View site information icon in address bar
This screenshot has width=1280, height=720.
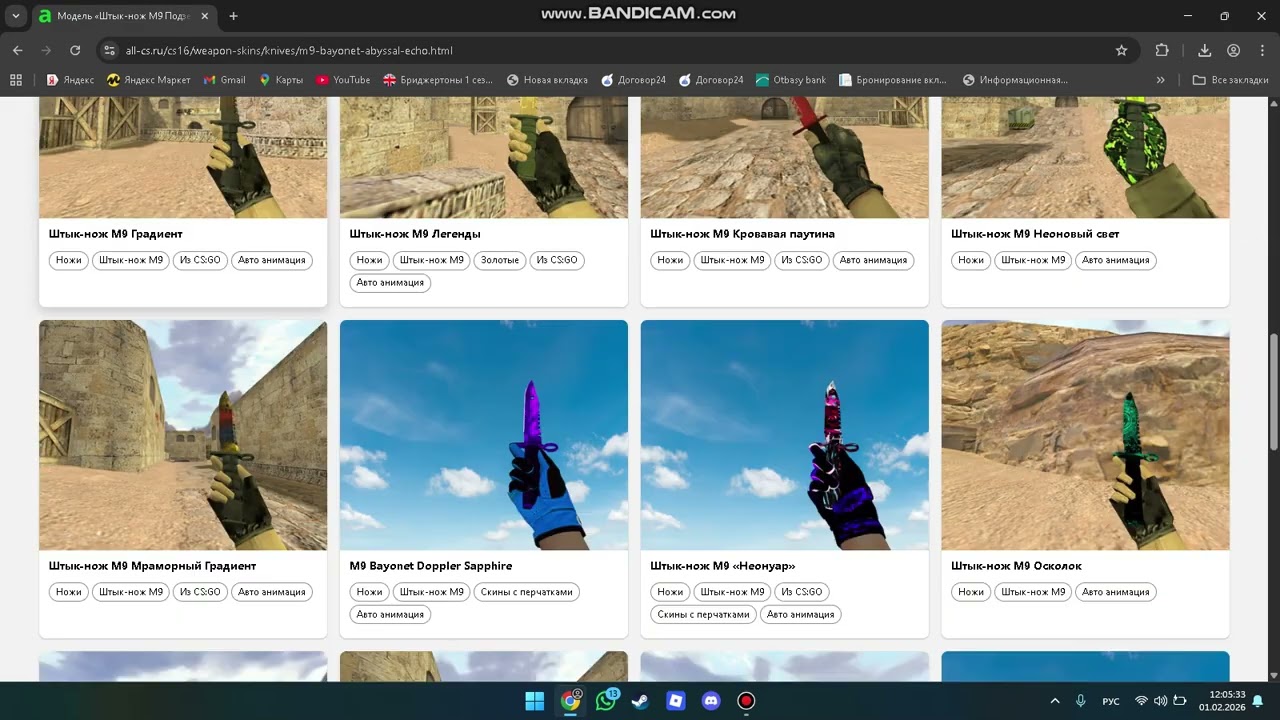tap(109, 50)
